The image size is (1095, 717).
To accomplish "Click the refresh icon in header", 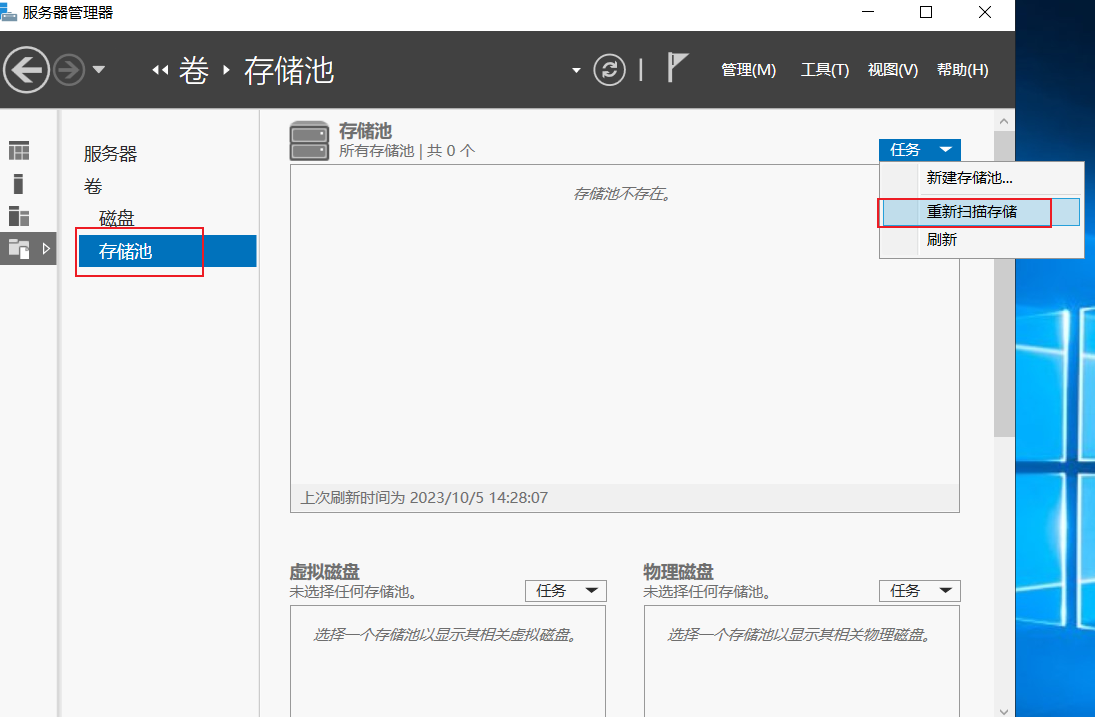I will tap(609, 70).
